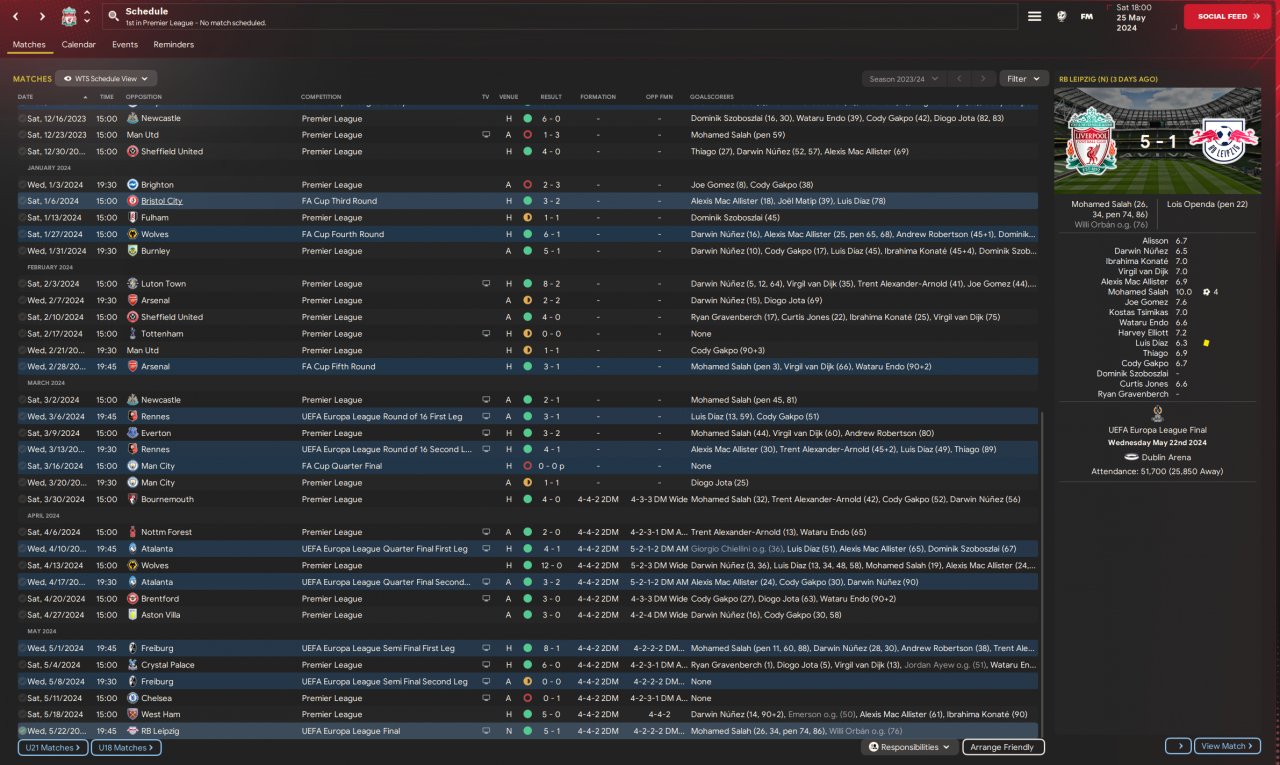Toggle the selection circle for Luton Town row

point(22,284)
